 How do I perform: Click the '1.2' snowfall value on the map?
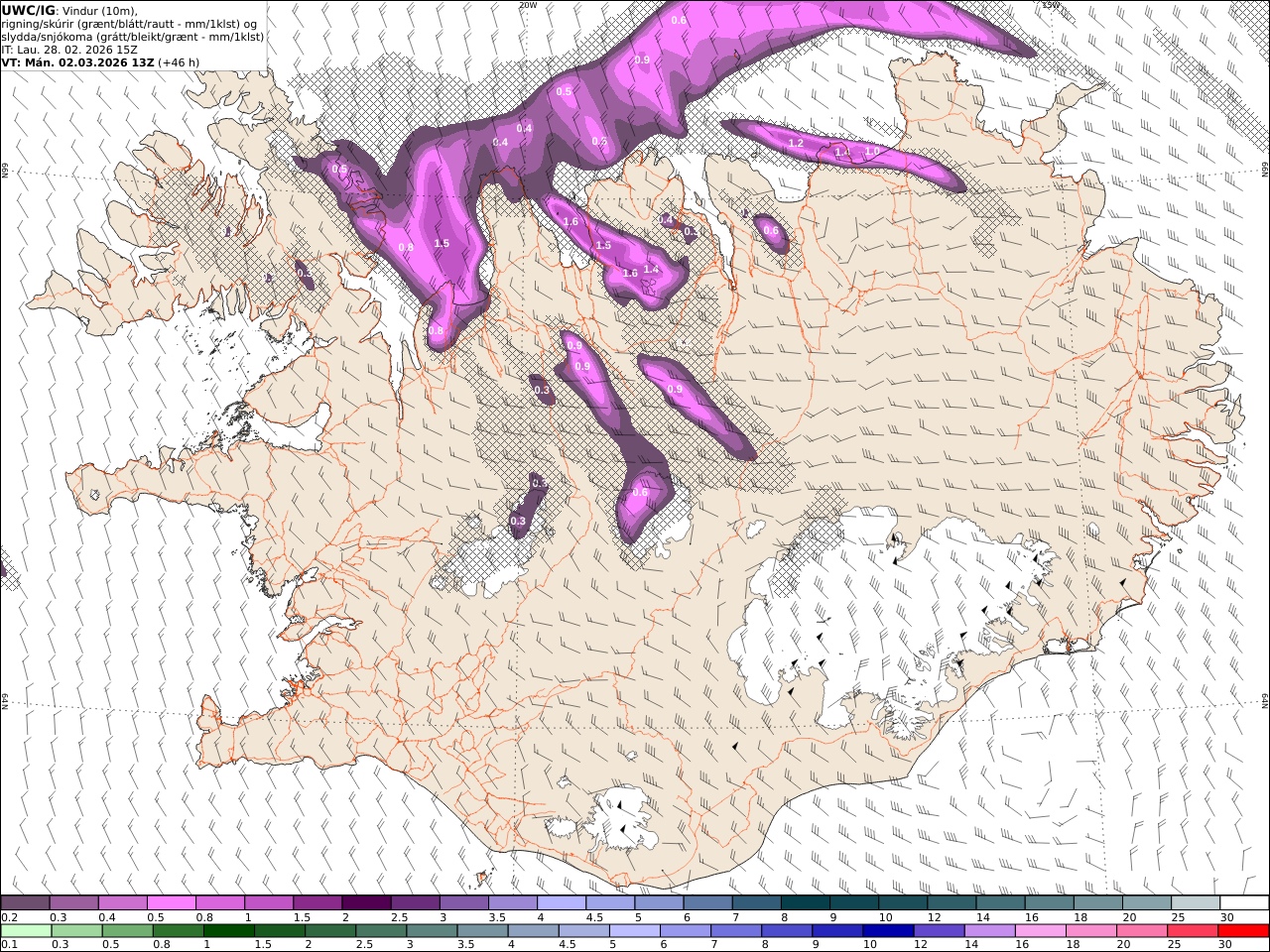tap(796, 143)
